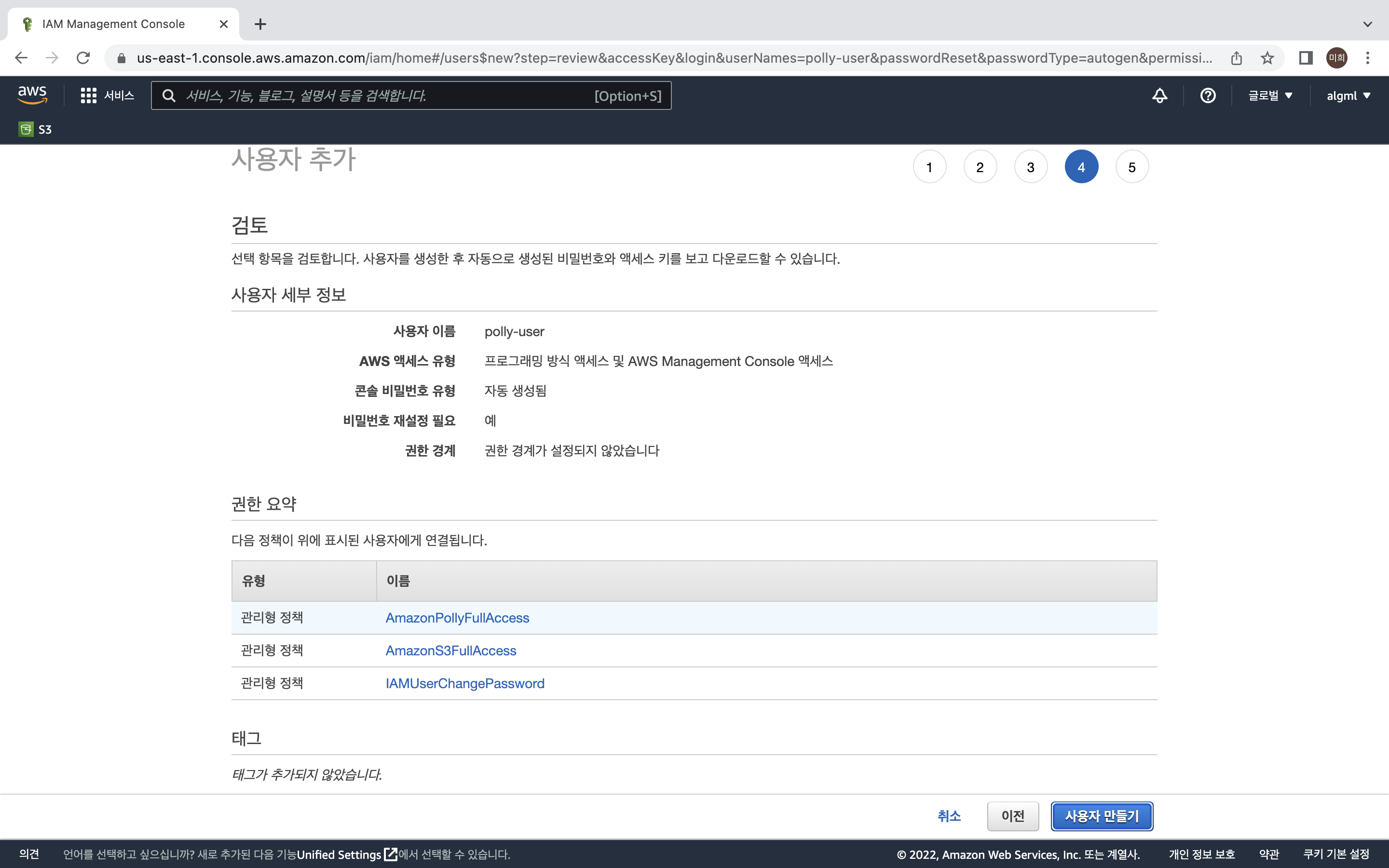Expand the 글로벌 region dropdown
Viewport: 1389px width, 868px height.
click(1270, 95)
